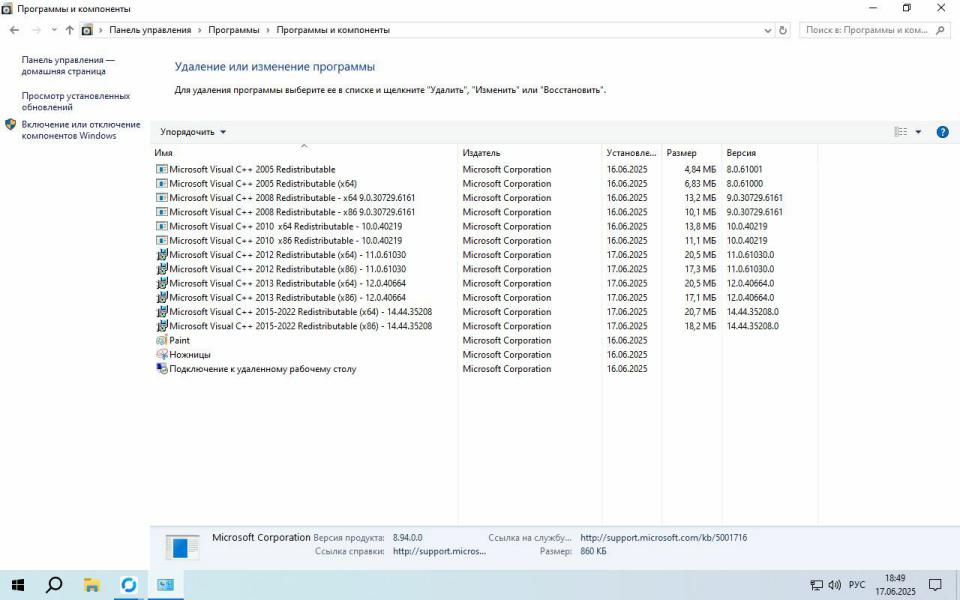Click size 10,1 МБ cell
960x600 pixels.
pyautogui.click(x=700, y=212)
